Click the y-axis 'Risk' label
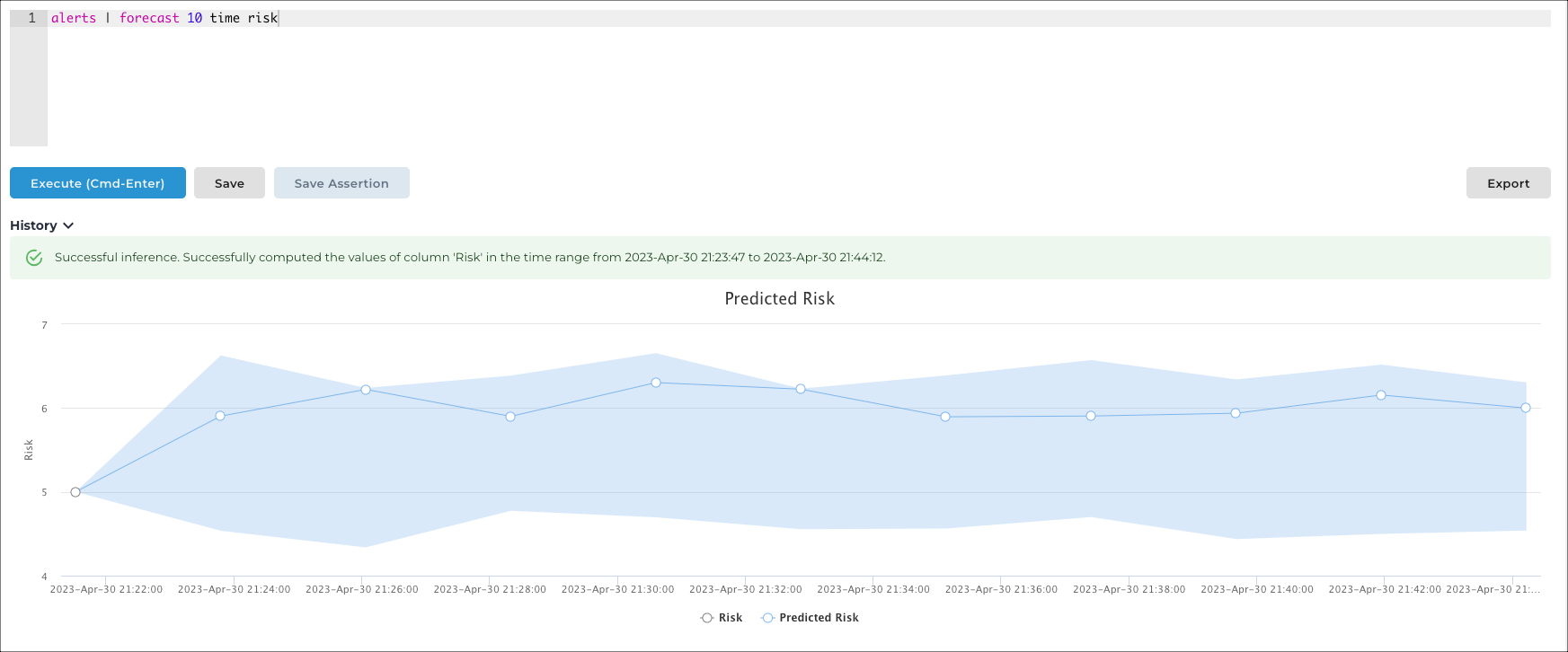The image size is (1568, 652). point(29,450)
